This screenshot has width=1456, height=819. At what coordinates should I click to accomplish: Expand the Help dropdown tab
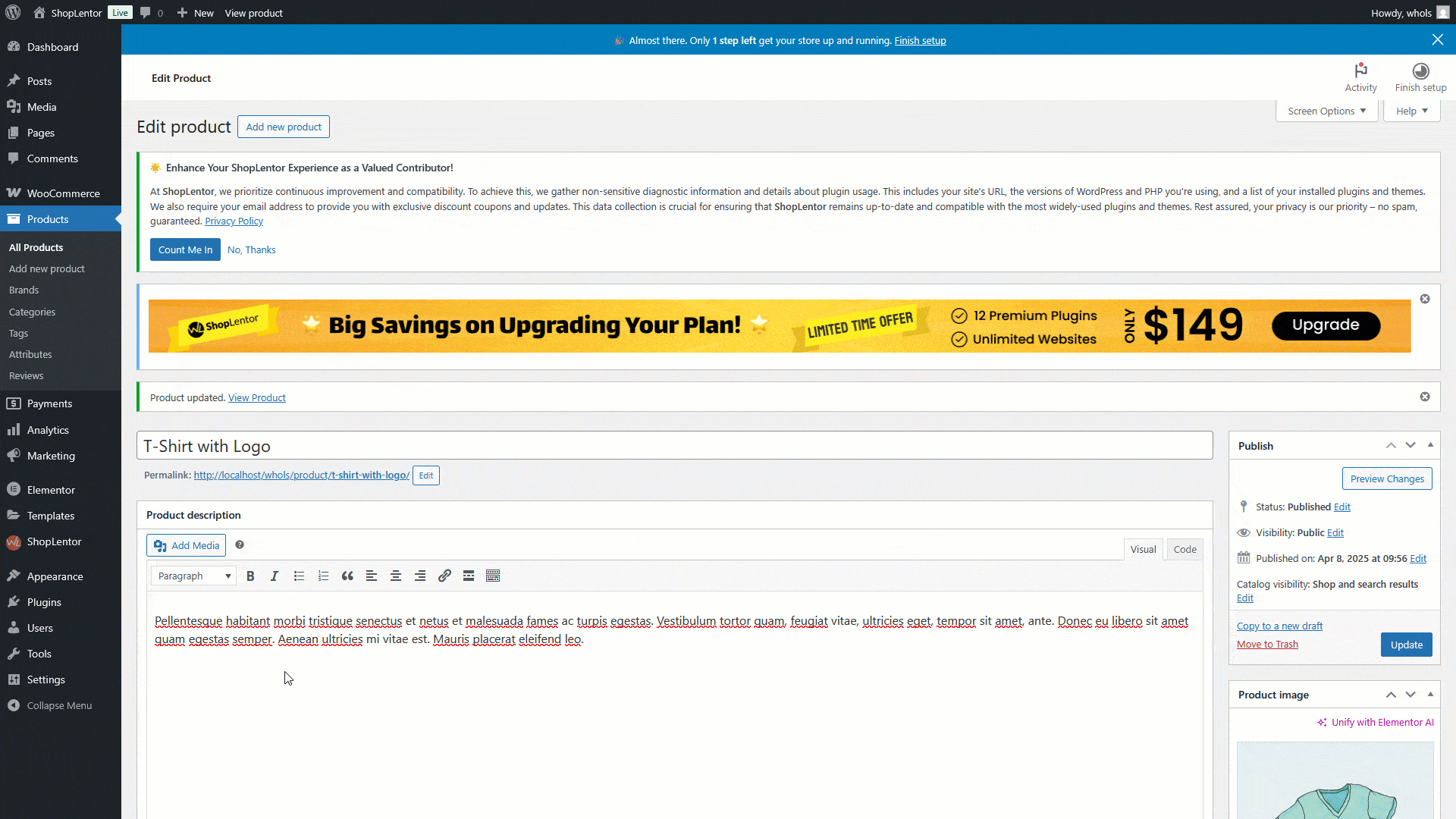click(x=1411, y=111)
